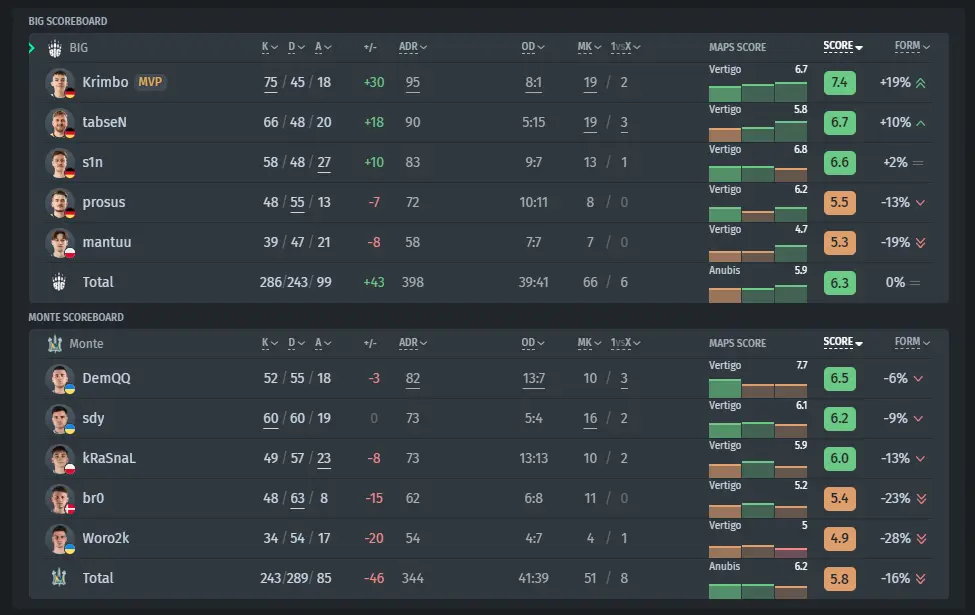Screen dimensions: 975x615
Task: Click Krimbo's Vertigo maps score bars
Action: [757, 92]
